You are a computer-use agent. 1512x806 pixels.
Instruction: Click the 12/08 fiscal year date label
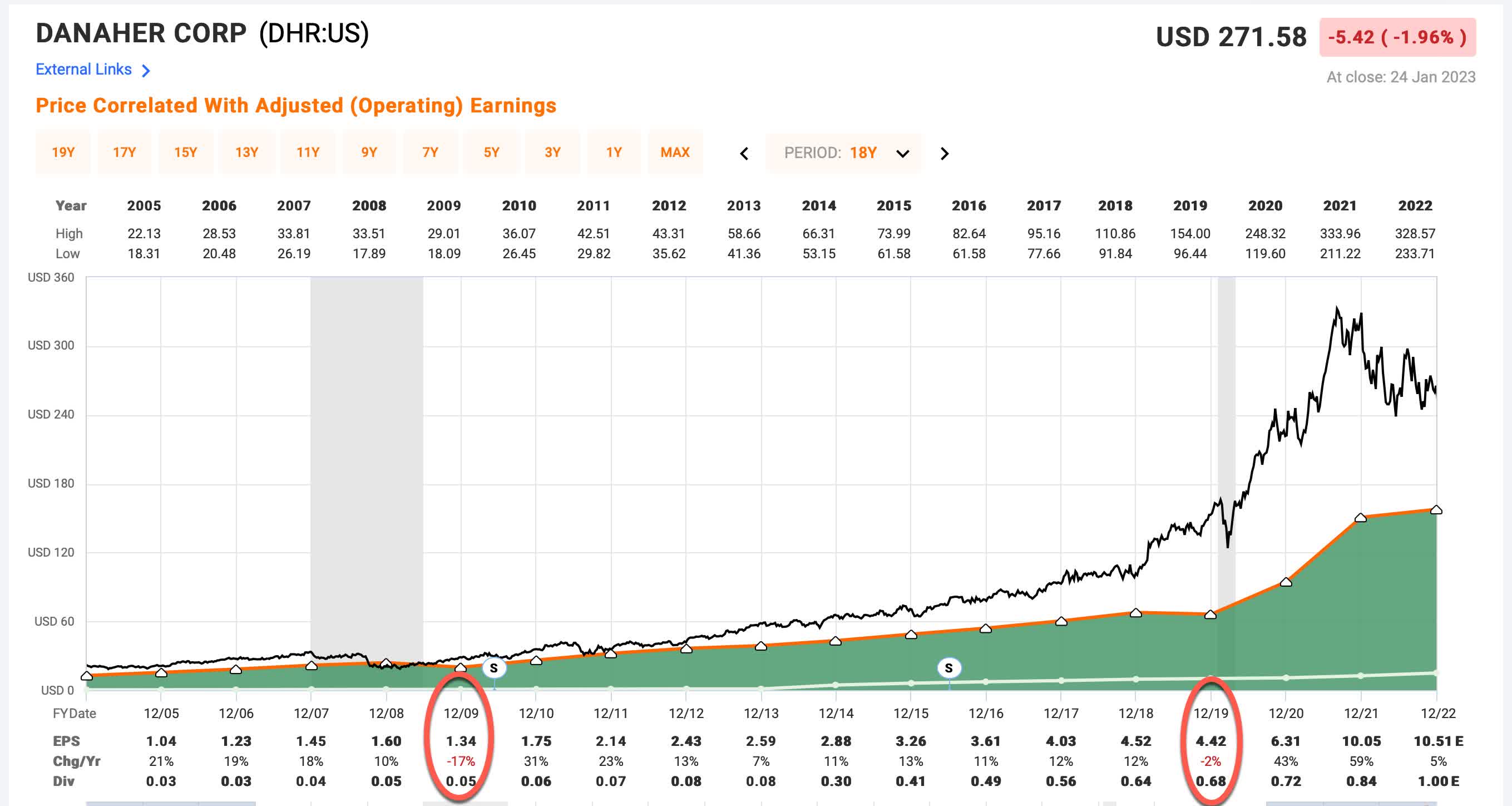pos(386,713)
